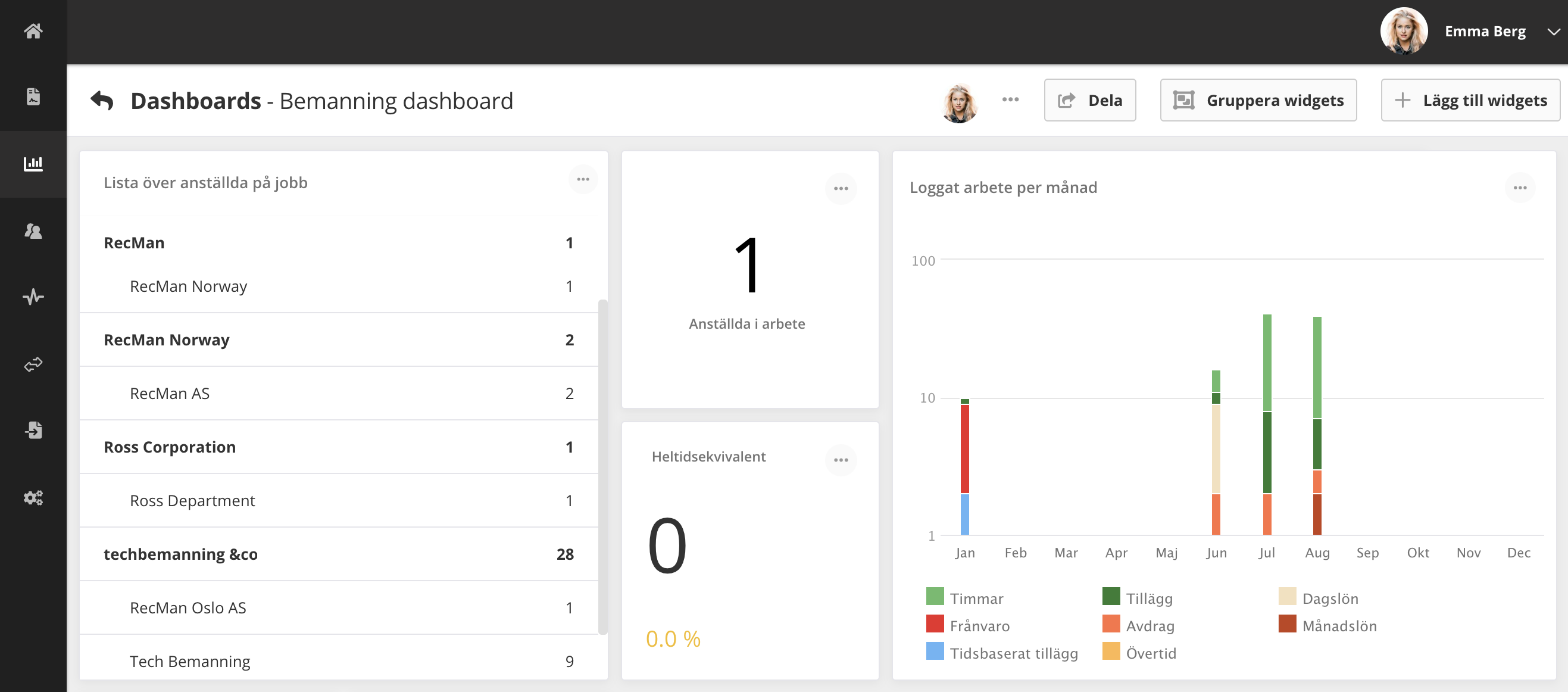Image resolution: width=1568 pixels, height=692 pixels.
Task: Open the activity pulse icon in sidebar
Action: point(33,297)
